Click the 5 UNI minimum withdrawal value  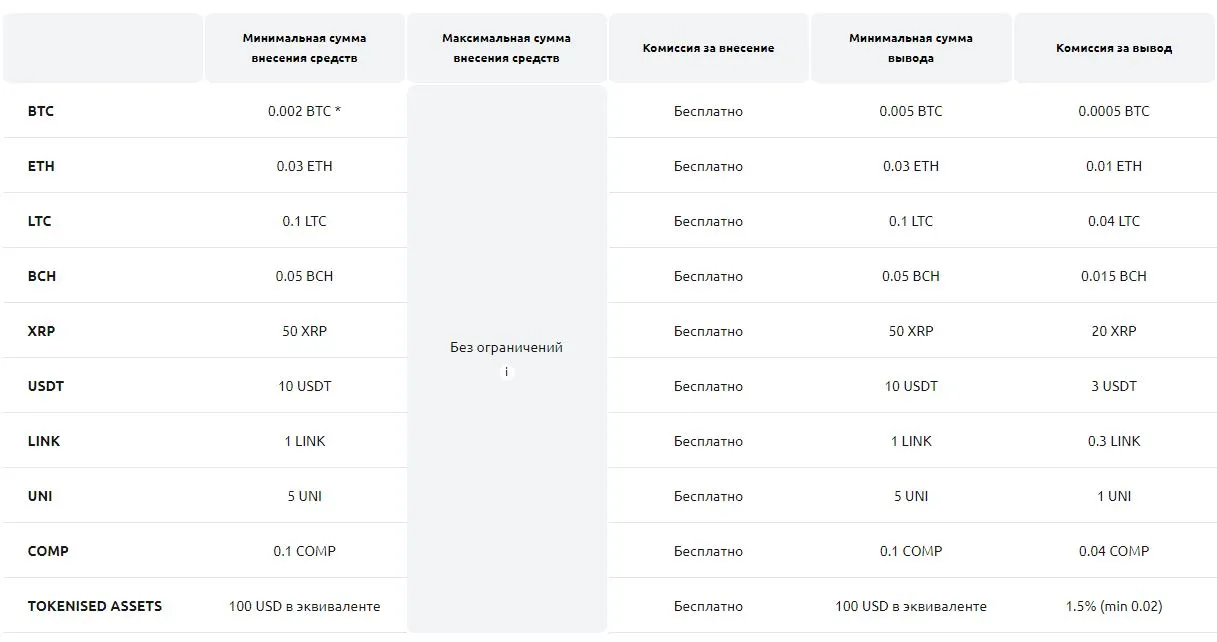(911, 496)
